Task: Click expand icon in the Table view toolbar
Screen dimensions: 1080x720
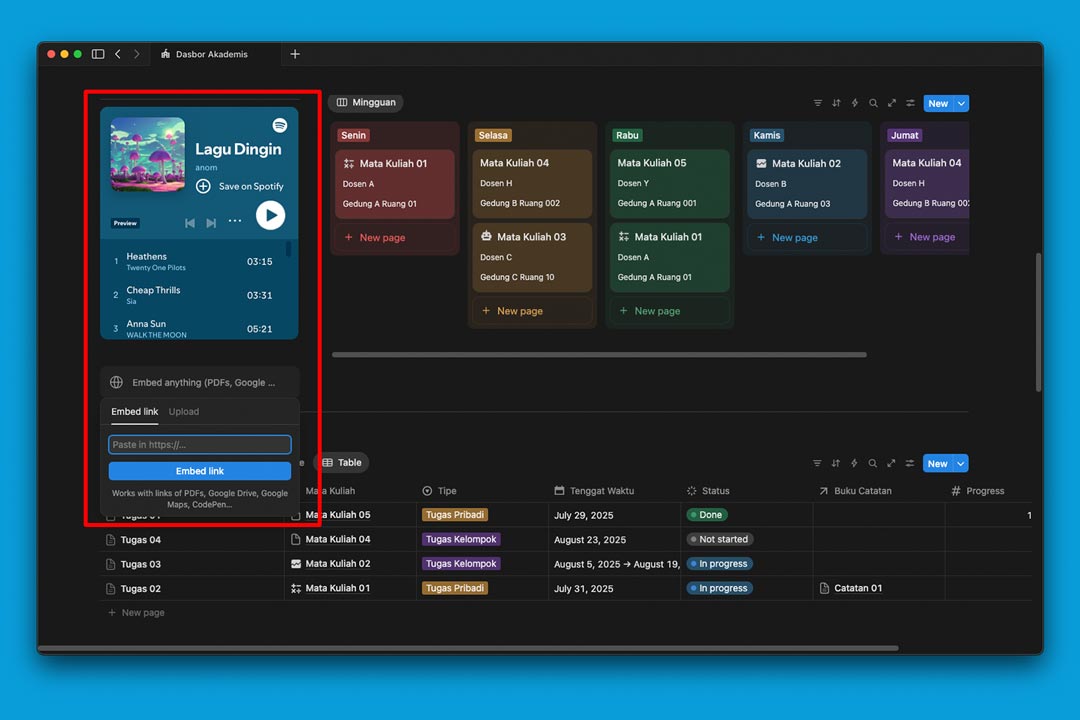Action: click(891, 464)
